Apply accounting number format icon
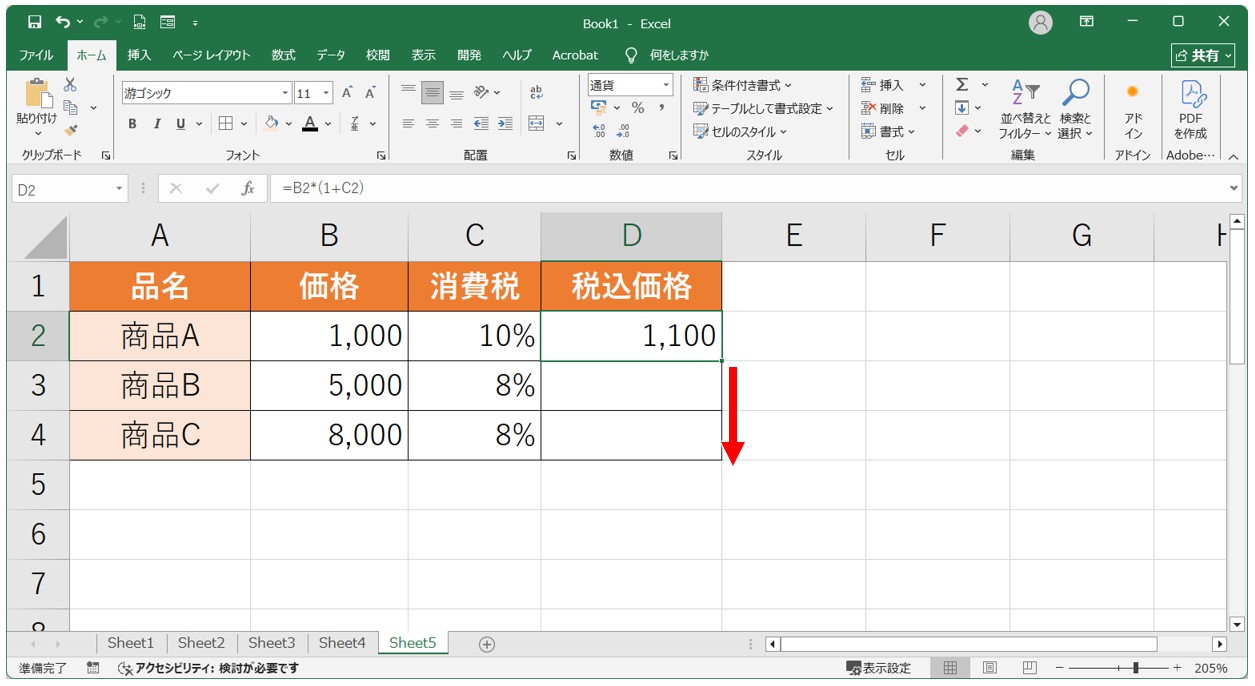The image size is (1255, 686). (599, 108)
